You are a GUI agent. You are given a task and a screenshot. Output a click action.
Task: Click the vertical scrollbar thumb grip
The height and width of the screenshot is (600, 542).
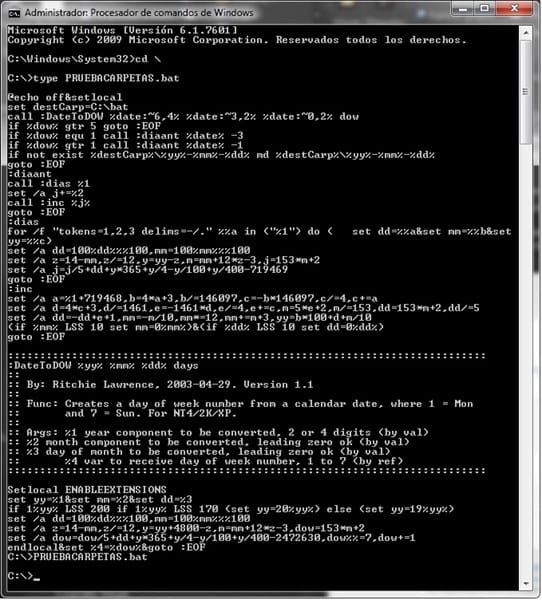(525, 92)
